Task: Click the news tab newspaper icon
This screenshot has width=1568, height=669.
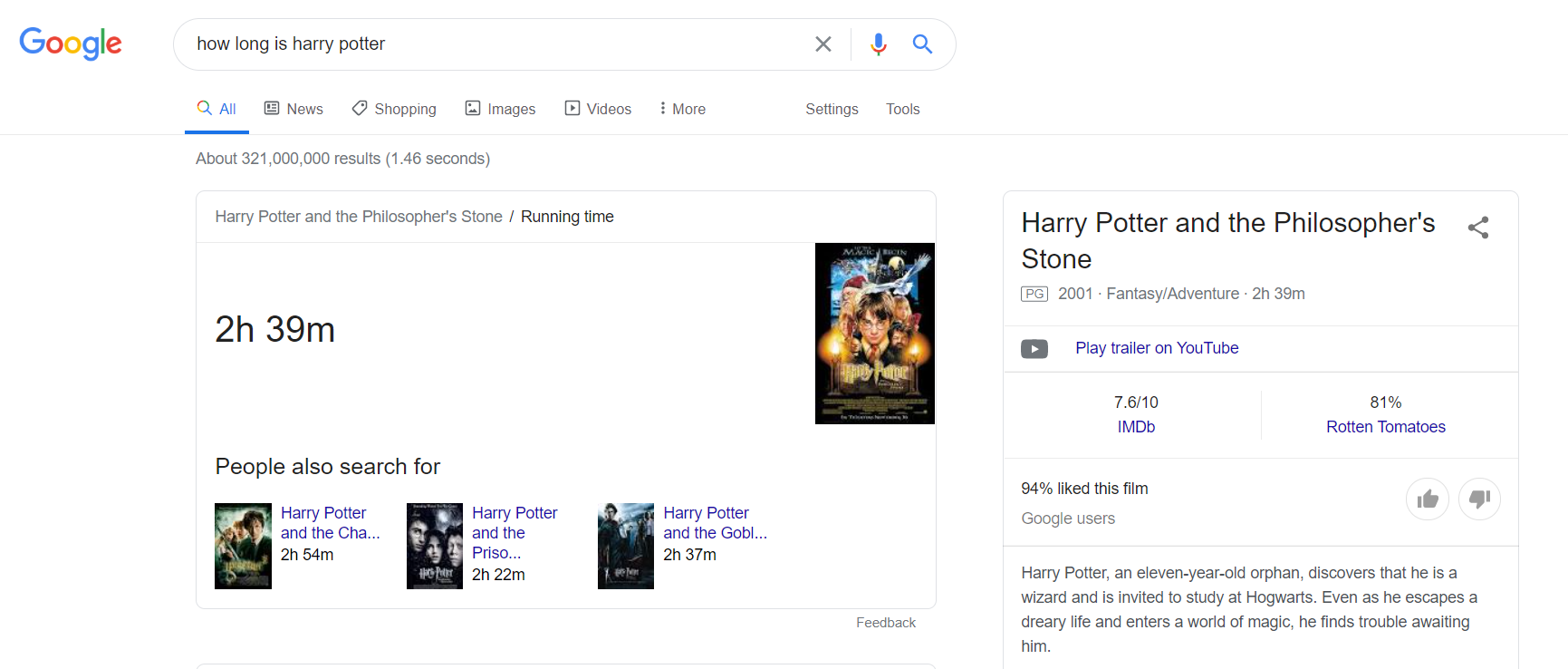Action: pos(272,108)
